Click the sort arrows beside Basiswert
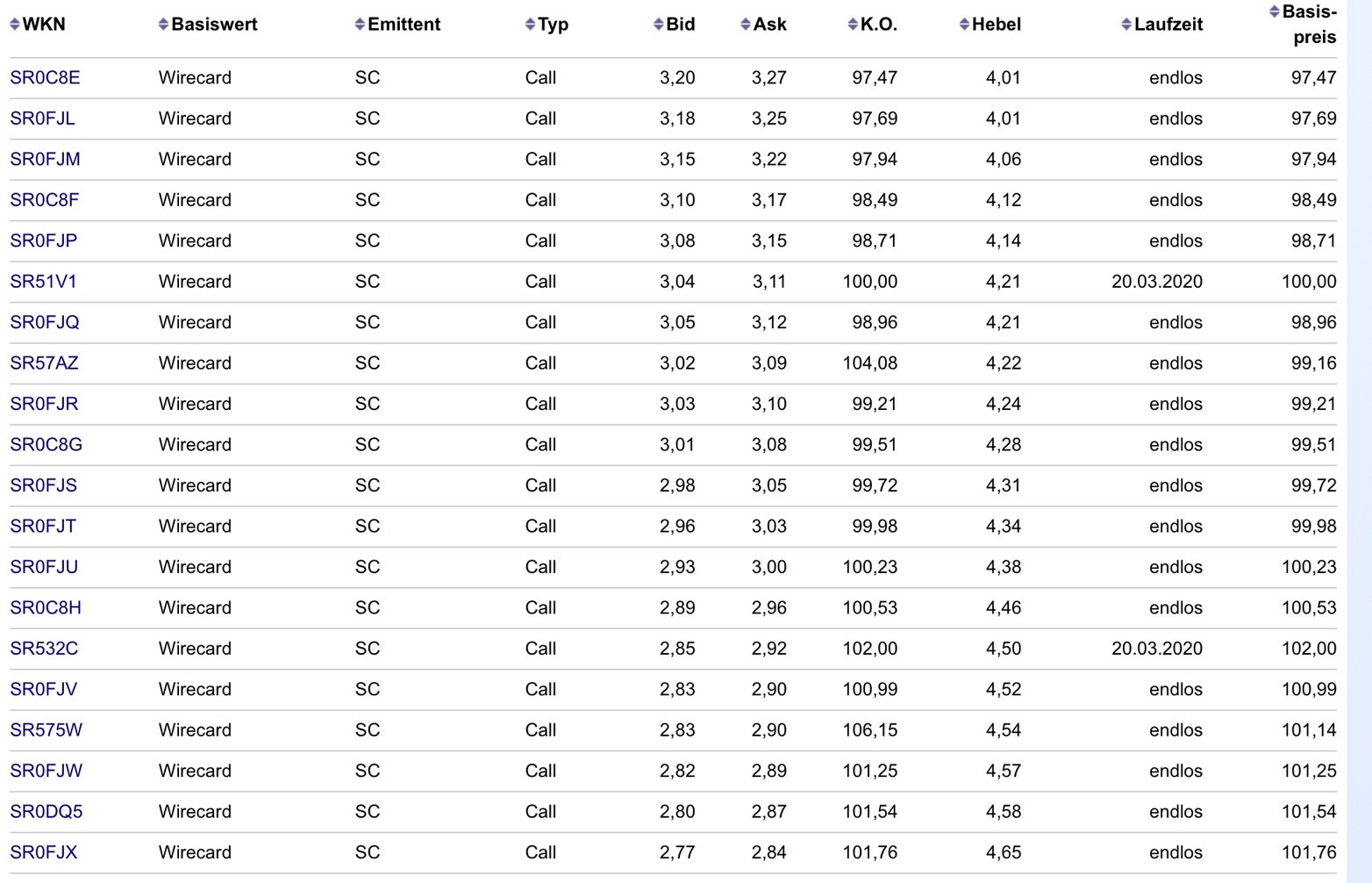This screenshot has width=1372, height=883. click(x=162, y=25)
